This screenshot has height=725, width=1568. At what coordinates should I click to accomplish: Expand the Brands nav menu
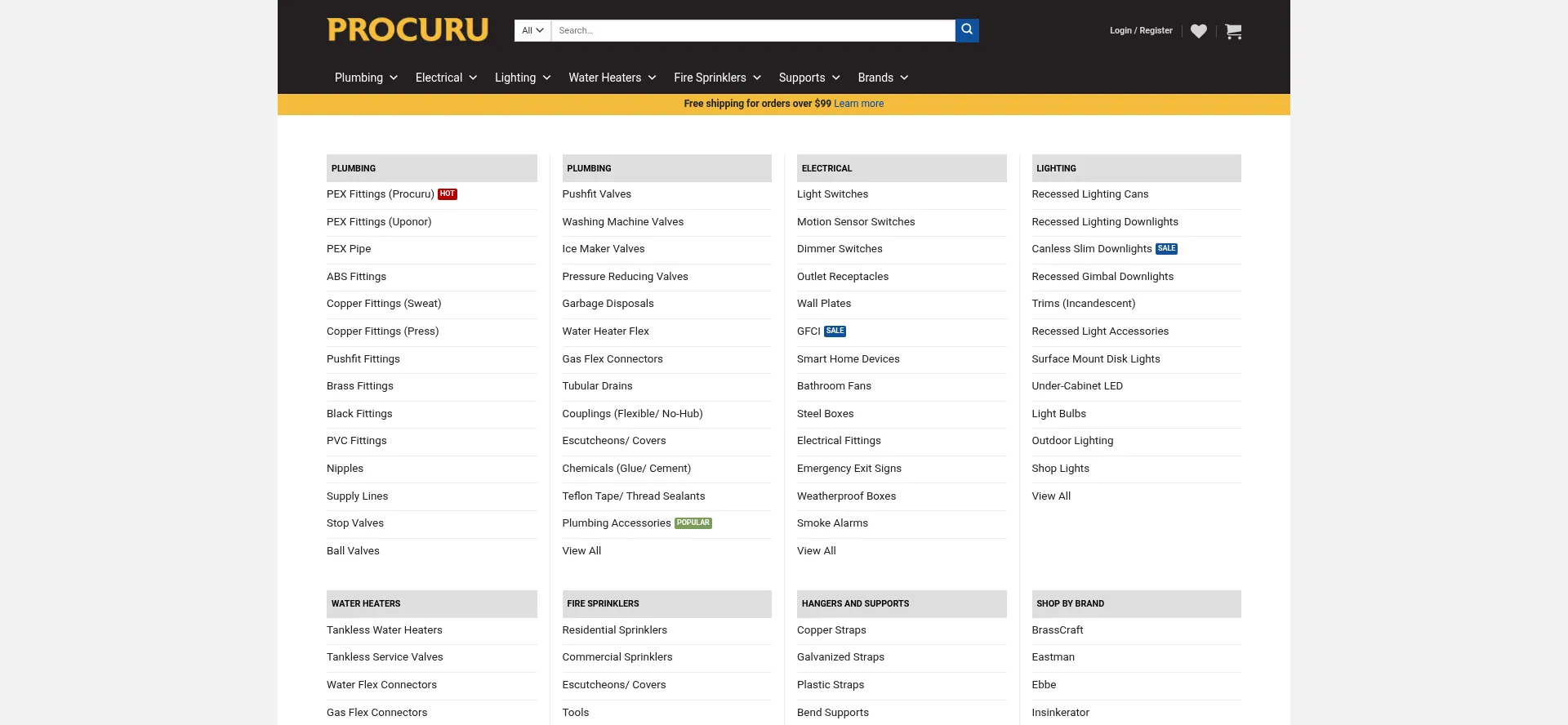coord(883,78)
